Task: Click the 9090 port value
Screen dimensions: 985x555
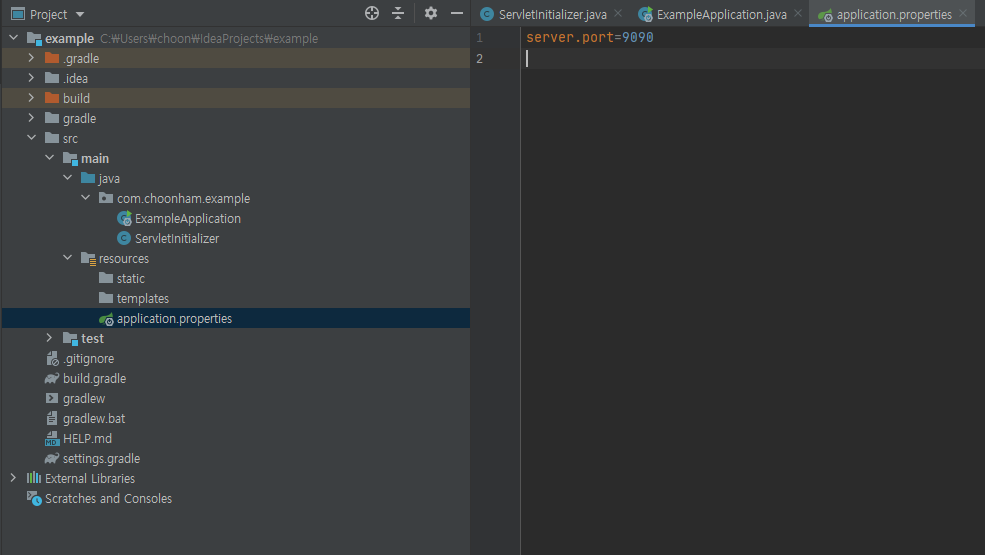Action: coord(638,38)
